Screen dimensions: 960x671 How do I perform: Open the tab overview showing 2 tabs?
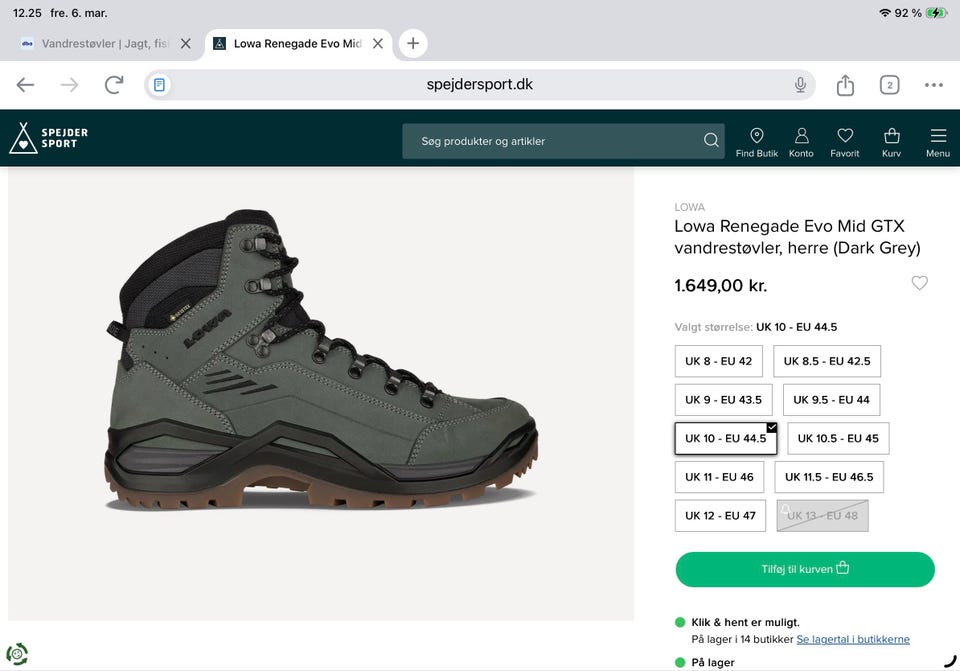(x=890, y=84)
